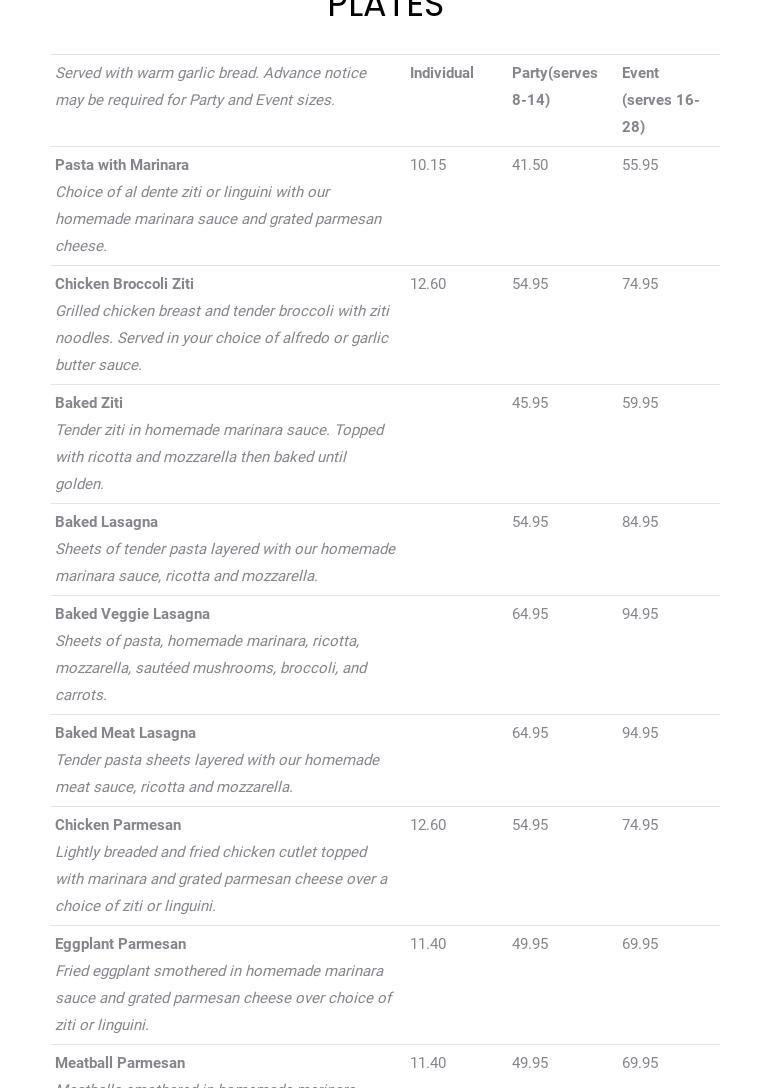
Task: Select the Baked Ziti menu item
Action: [89, 403]
